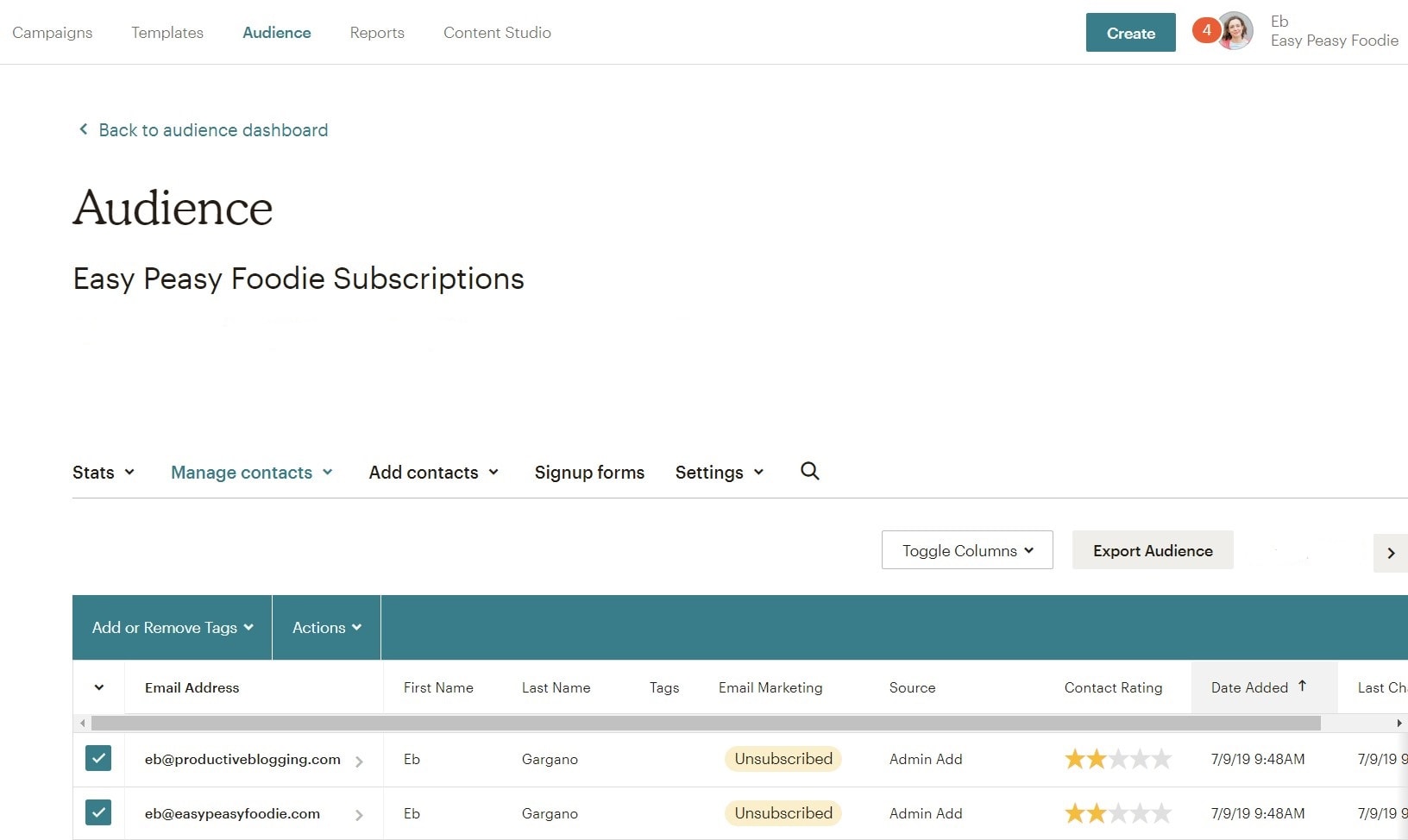1408x840 pixels.
Task: Click Gargano in eb@productiveblogging.com row
Action: [550, 759]
